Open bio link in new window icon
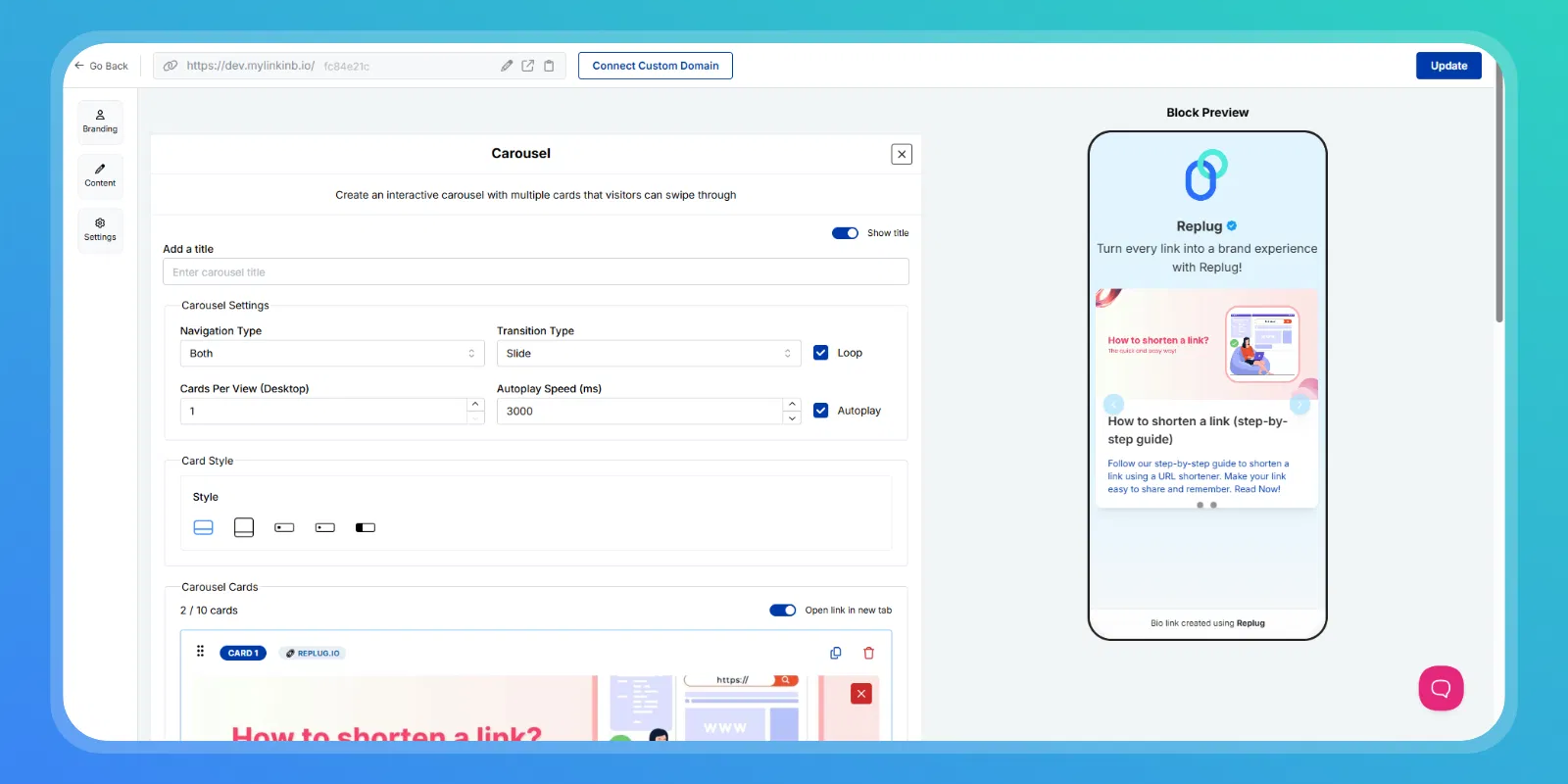 tap(527, 66)
